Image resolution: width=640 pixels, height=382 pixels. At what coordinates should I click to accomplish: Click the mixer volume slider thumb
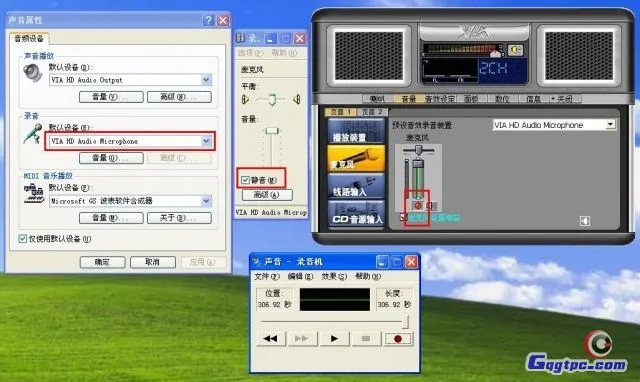pos(272,131)
